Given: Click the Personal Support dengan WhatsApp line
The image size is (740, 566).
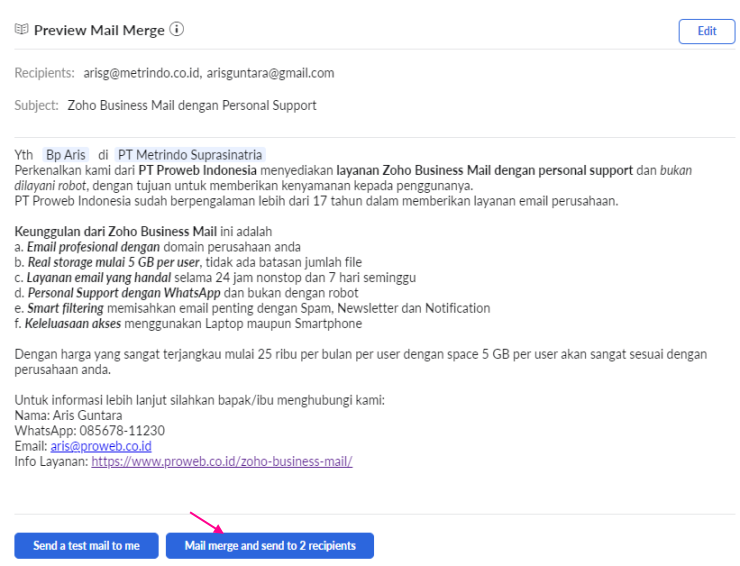Looking at the screenshot, I should 186,293.
